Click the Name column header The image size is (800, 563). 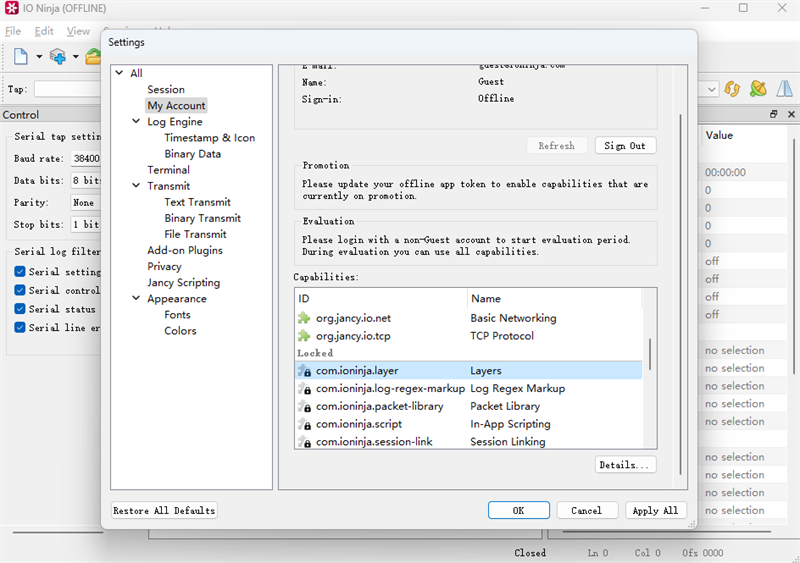pyautogui.click(x=554, y=299)
